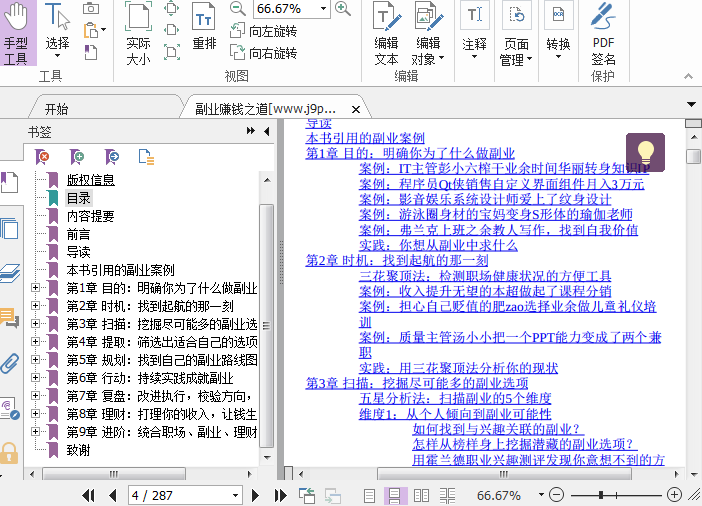Click the delete bookmark icon
Viewport: 702px width, 506px height.
tap(42, 157)
